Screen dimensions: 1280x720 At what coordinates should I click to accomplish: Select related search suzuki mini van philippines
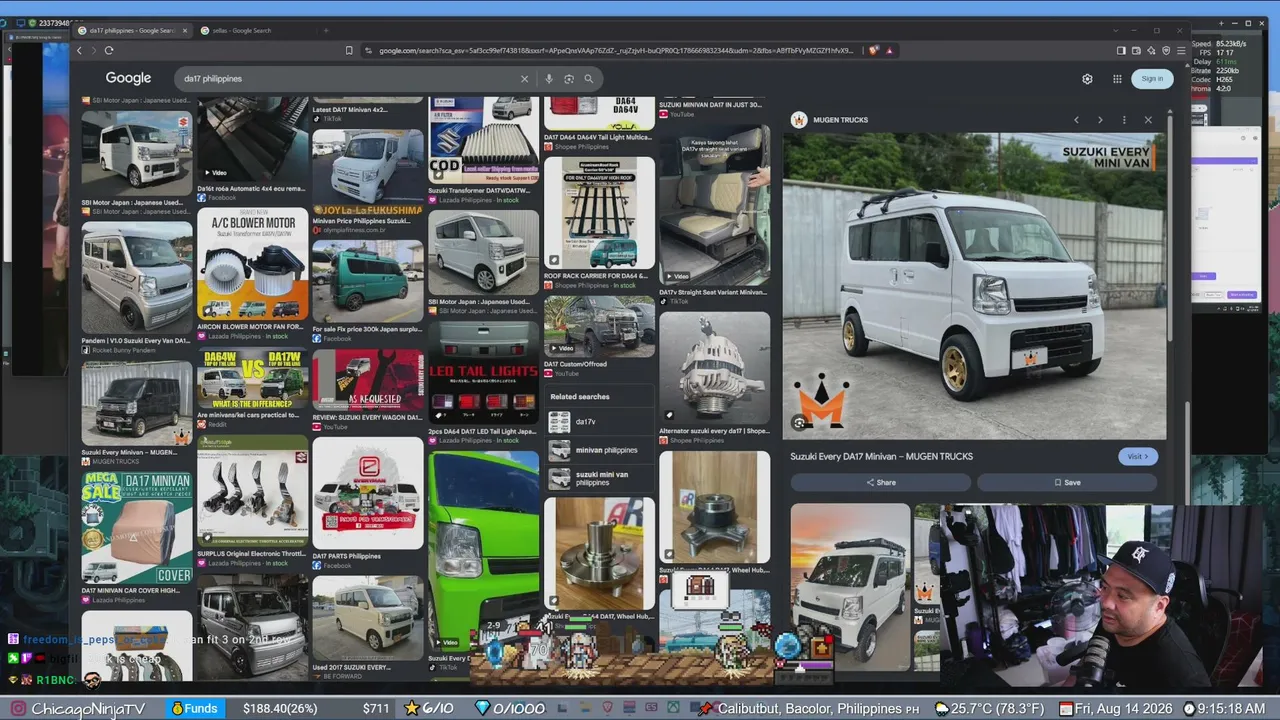tap(599, 478)
